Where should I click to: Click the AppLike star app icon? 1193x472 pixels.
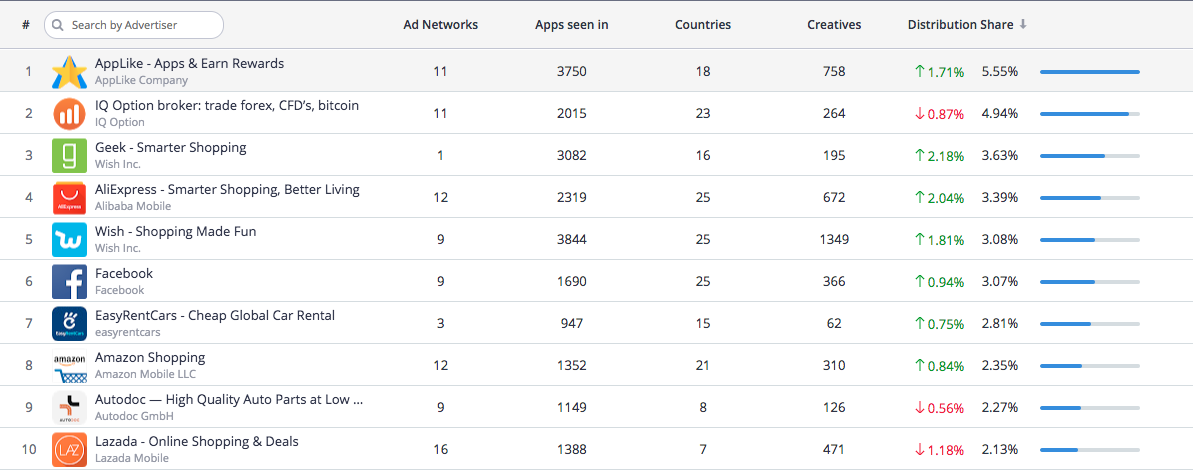click(69, 72)
